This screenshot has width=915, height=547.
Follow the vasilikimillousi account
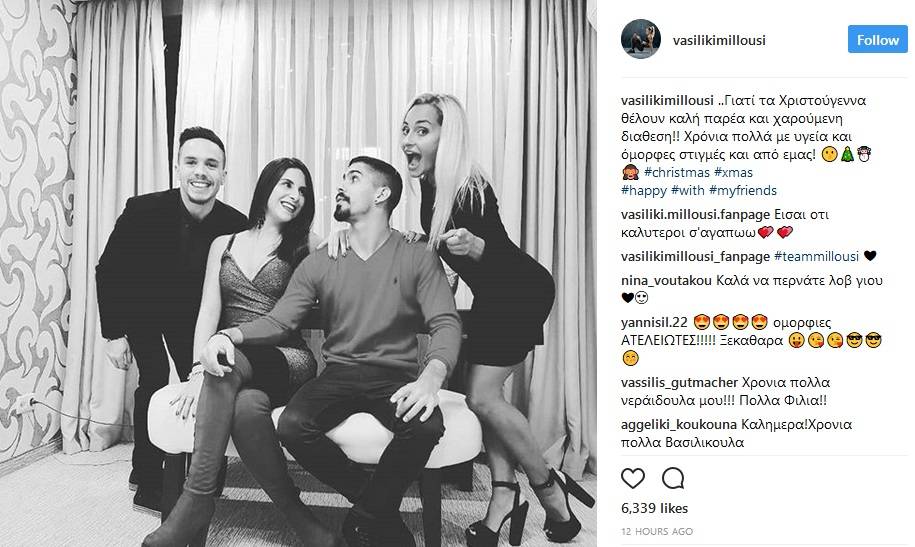tap(877, 39)
